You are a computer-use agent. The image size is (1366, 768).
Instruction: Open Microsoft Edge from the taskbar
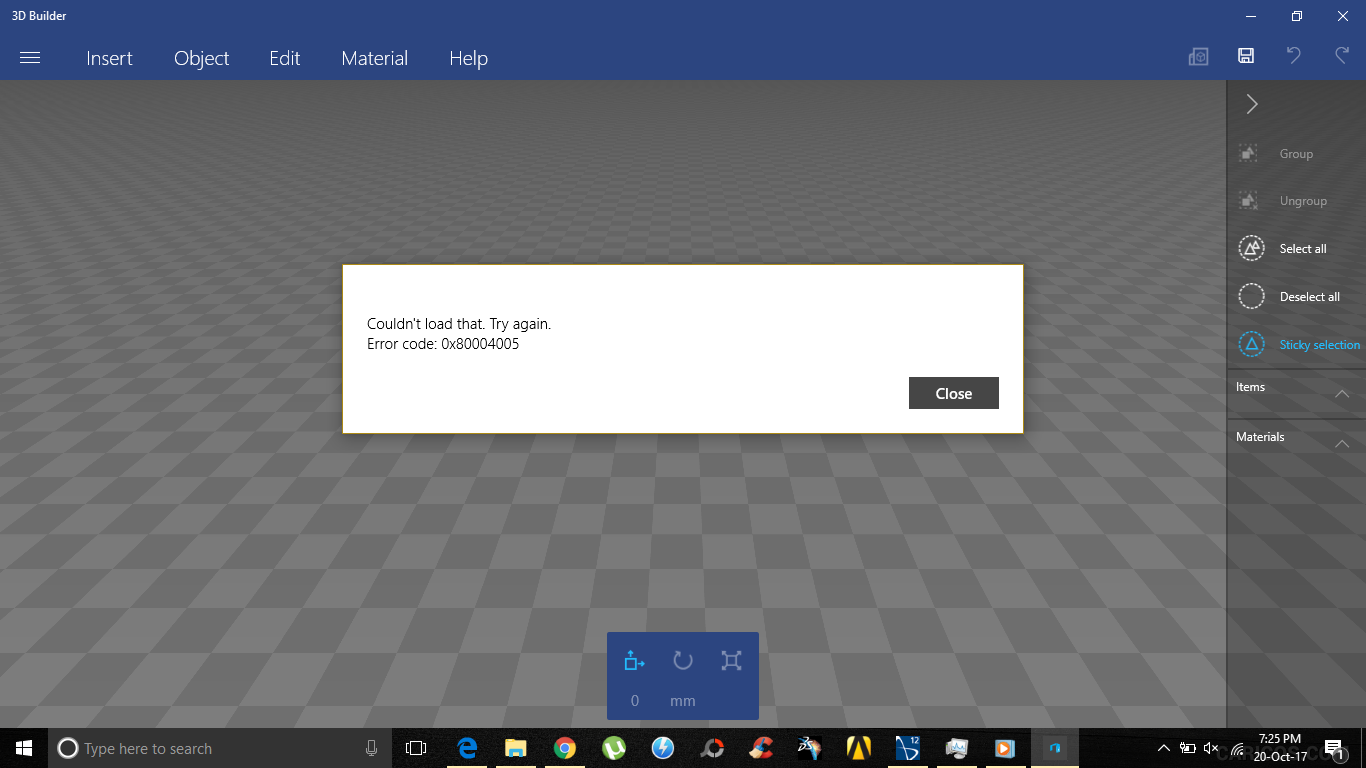click(467, 748)
